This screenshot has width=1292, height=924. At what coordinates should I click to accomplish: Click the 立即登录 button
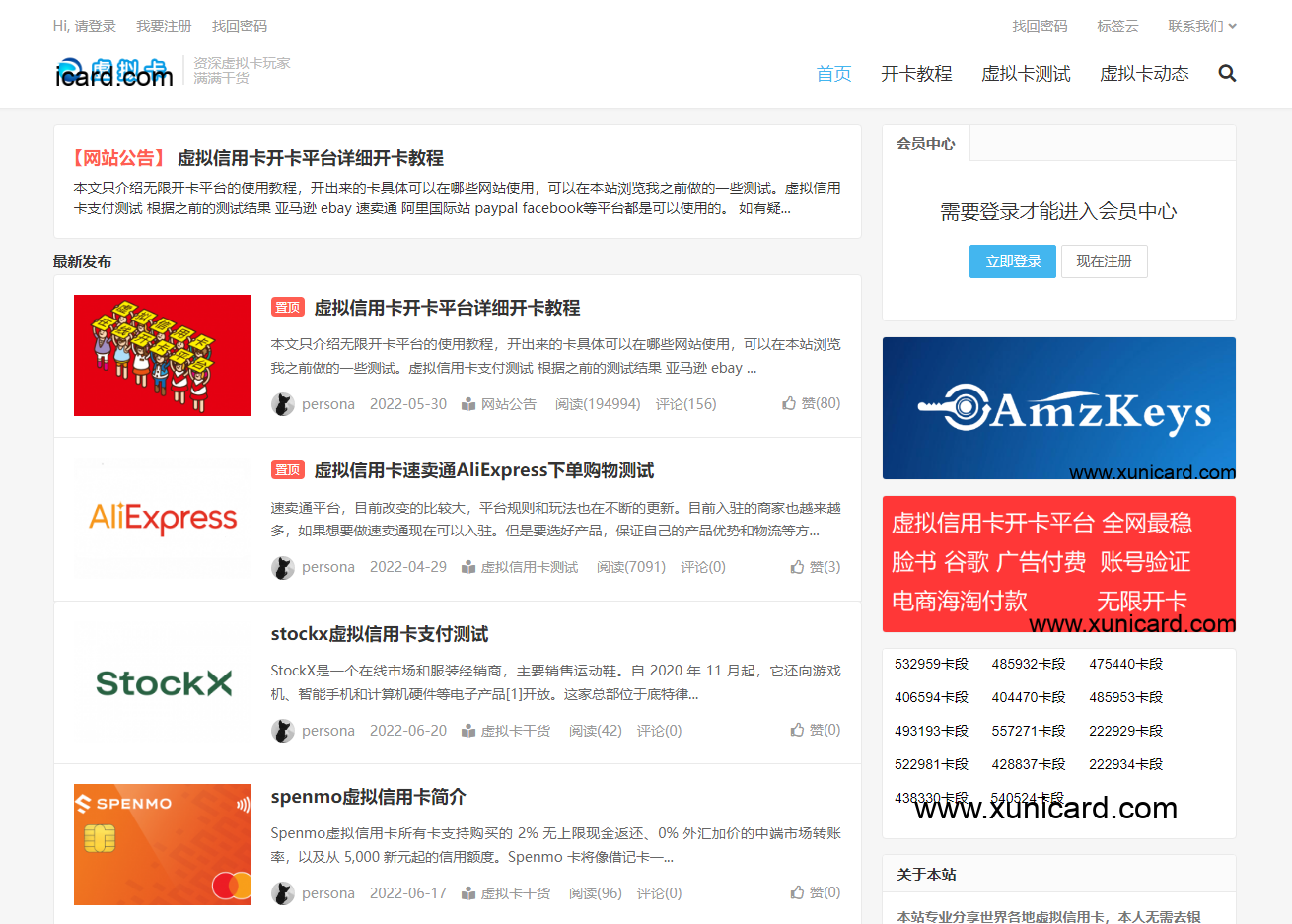click(x=1013, y=261)
